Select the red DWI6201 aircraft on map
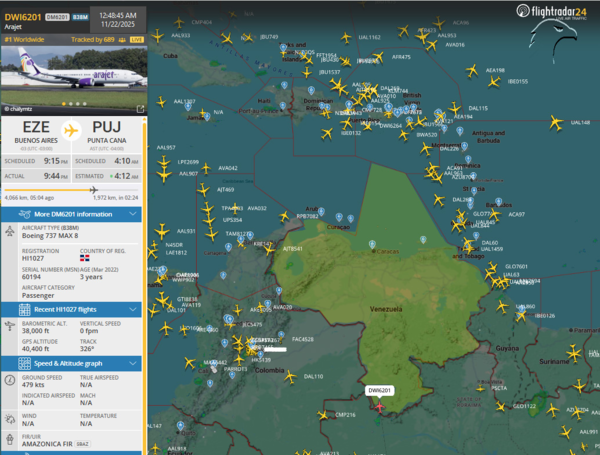The image size is (600, 455). tap(379, 407)
